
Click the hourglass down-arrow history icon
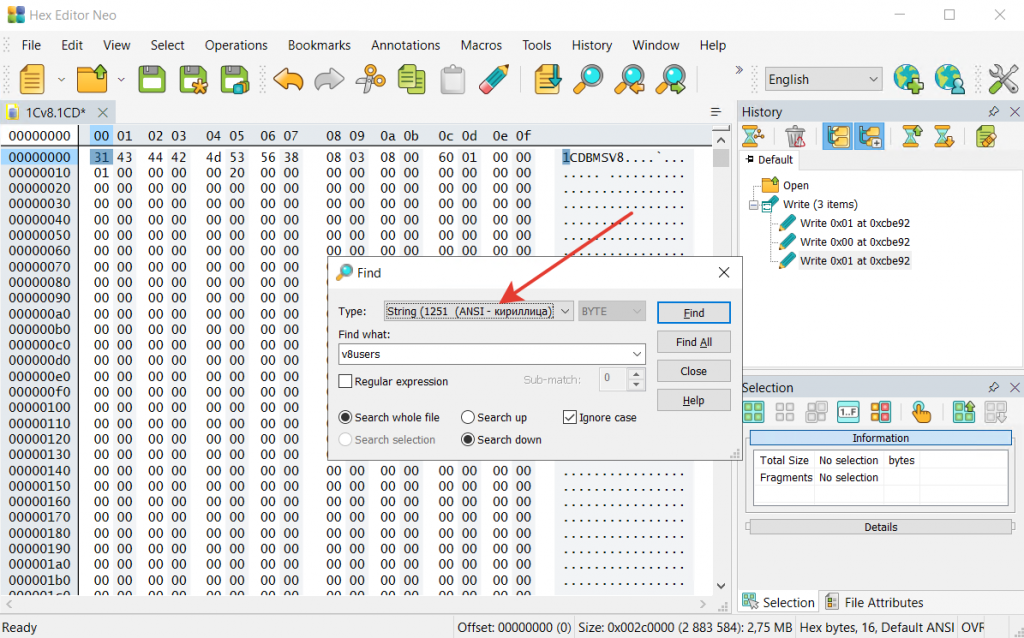pos(943,137)
